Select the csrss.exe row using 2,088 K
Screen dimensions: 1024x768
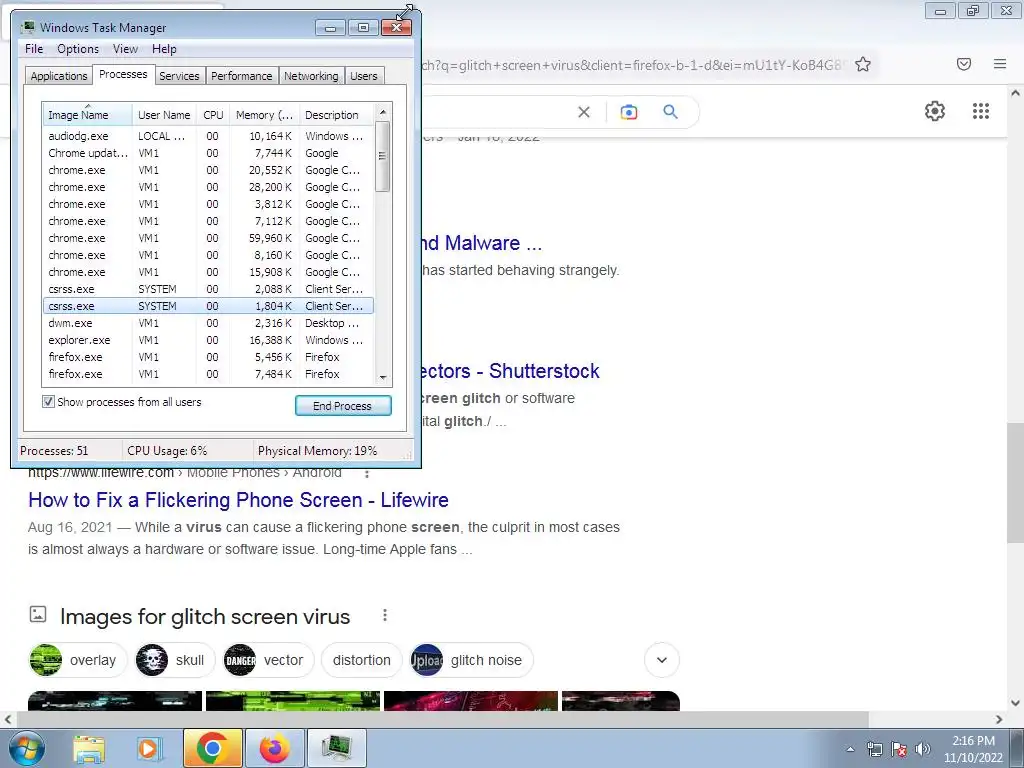click(x=208, y=289)
